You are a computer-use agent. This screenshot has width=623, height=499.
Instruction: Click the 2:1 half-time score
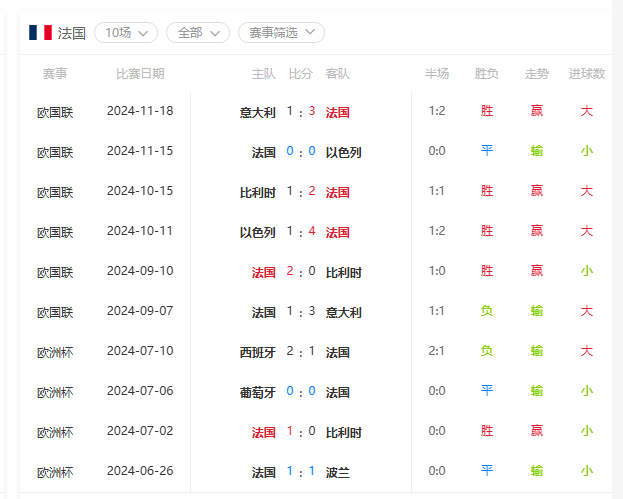tap(437, 351)
